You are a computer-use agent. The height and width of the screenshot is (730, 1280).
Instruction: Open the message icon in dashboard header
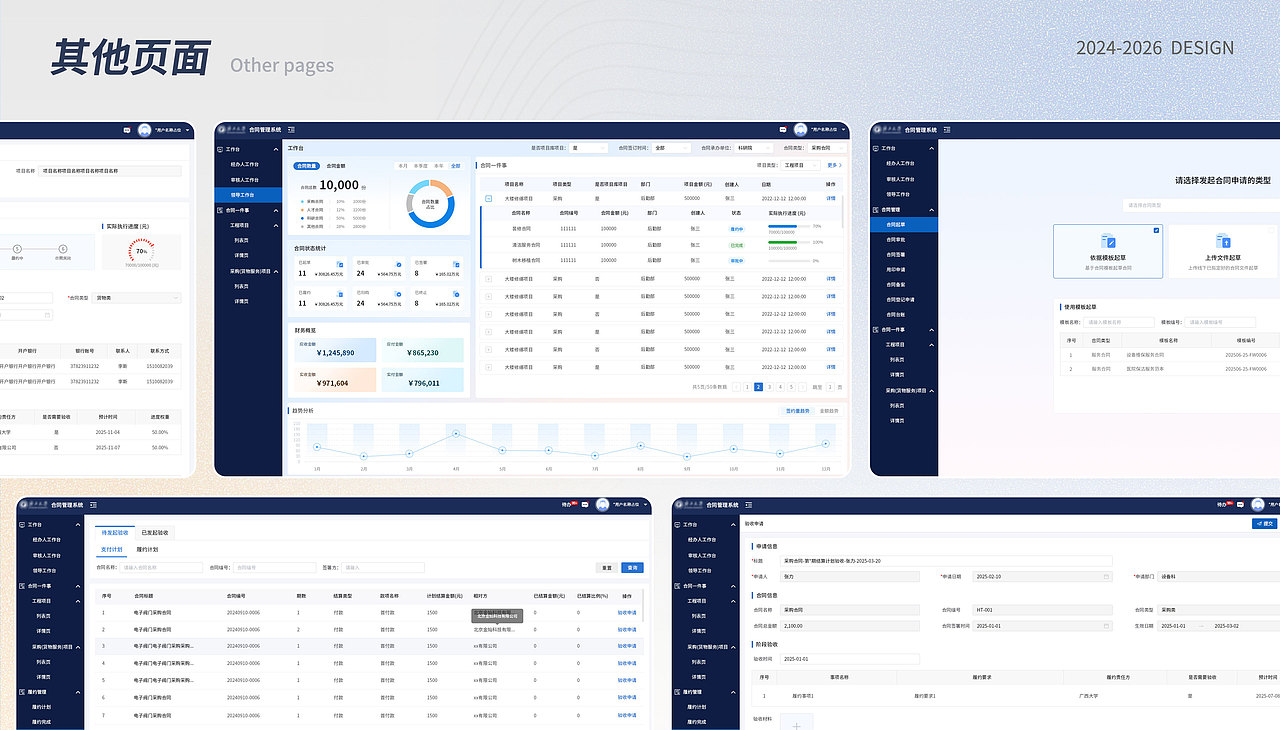coord(784,129)
